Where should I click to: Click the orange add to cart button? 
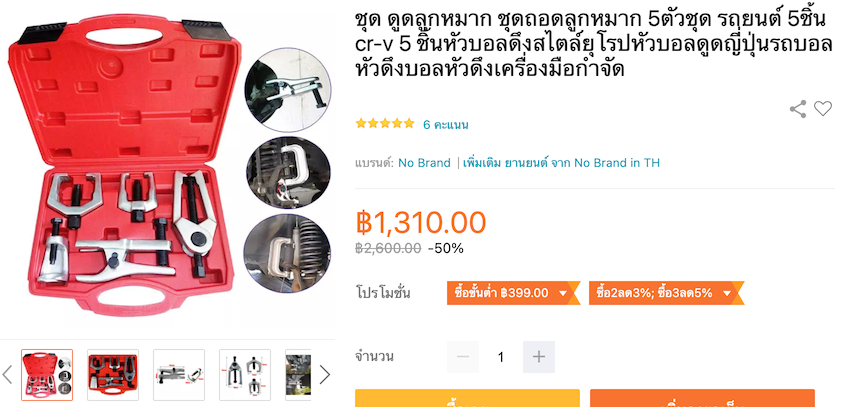[x=702, y=398]
